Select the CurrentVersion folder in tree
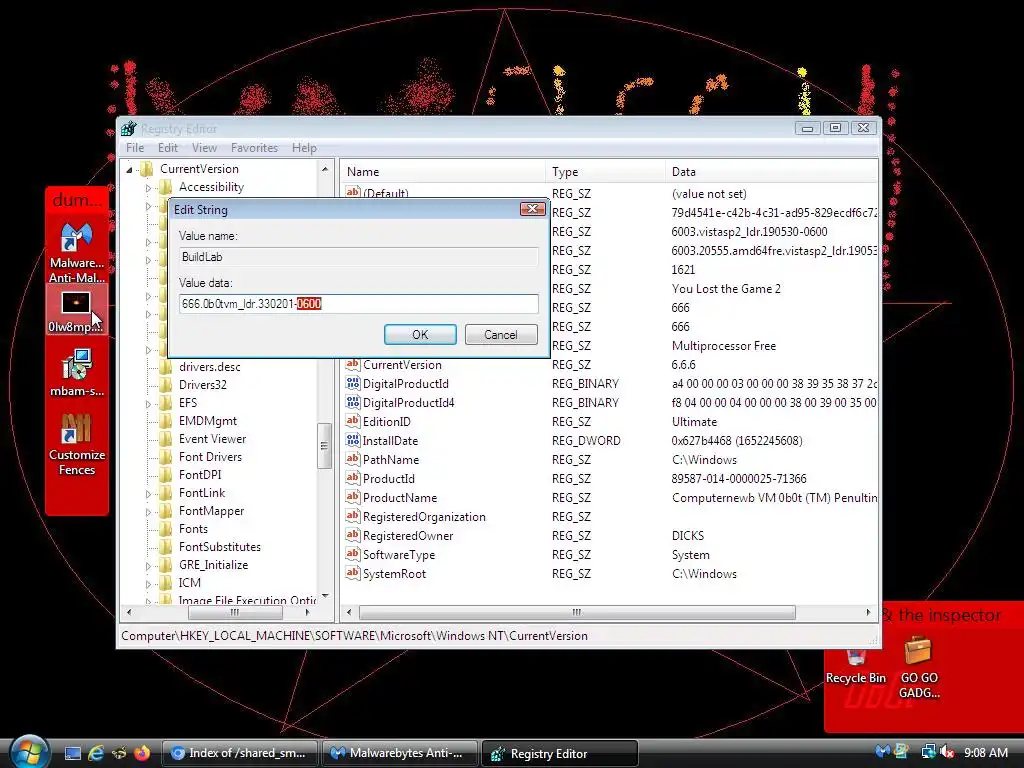The image size is (1024, 768). click(199, 168)
